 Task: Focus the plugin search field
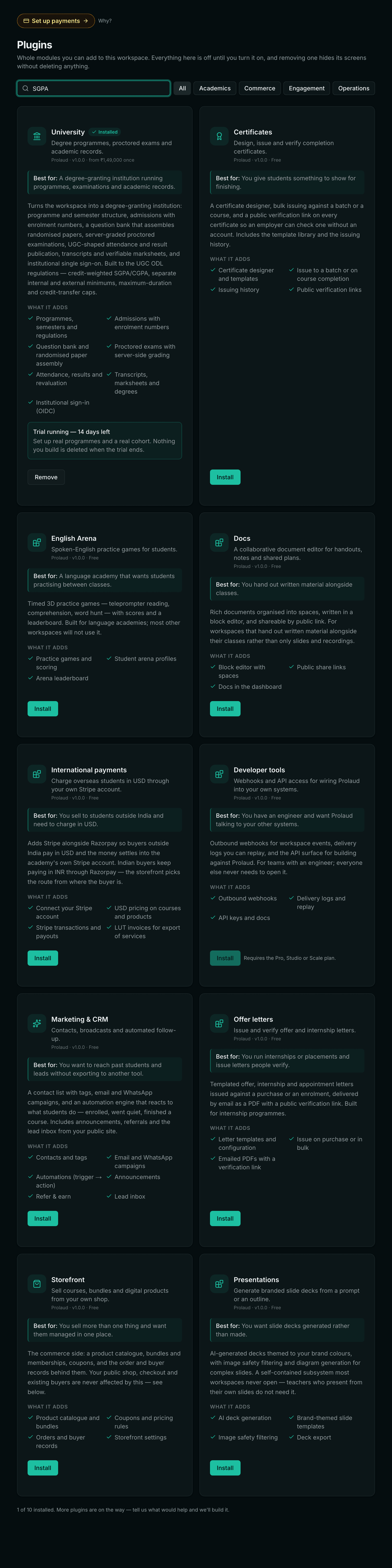94,88
